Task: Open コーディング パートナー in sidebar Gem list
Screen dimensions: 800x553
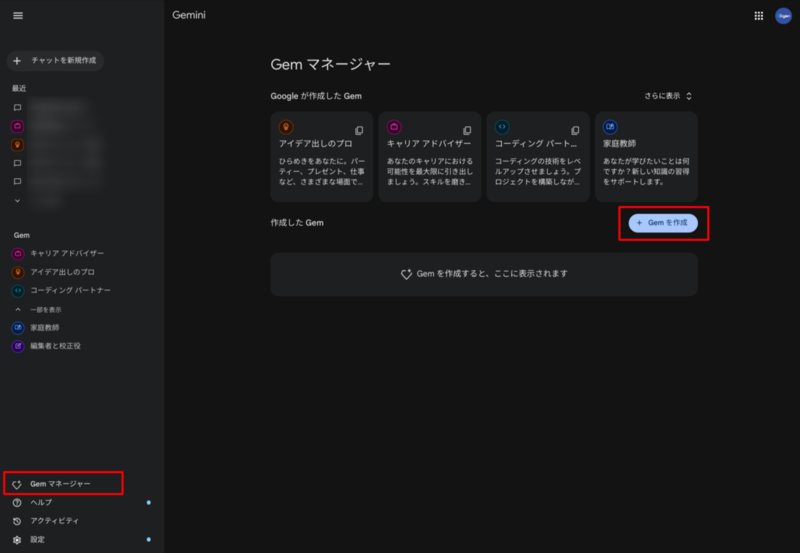Action: [x=70, y=290]
